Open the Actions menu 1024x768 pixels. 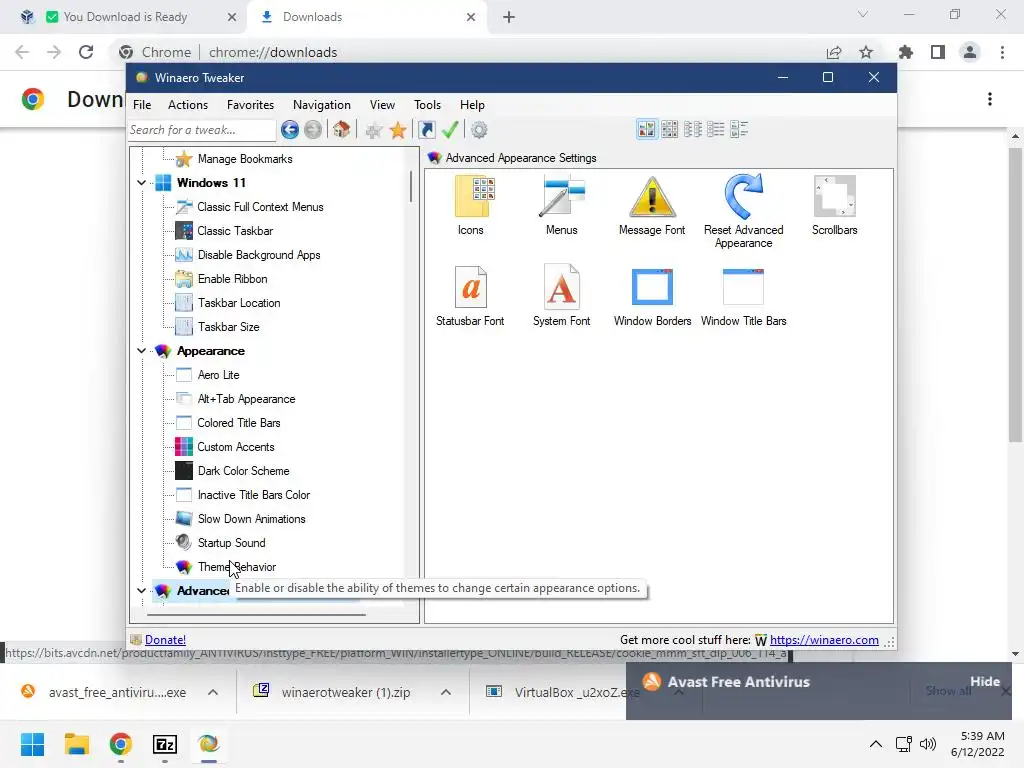coord(188,105)
